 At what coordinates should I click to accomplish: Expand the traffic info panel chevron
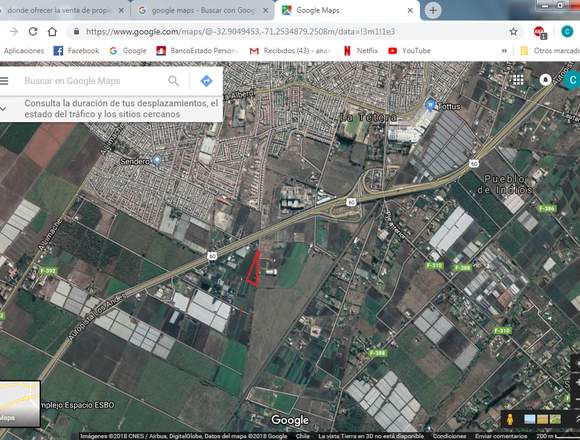[3, 109]
